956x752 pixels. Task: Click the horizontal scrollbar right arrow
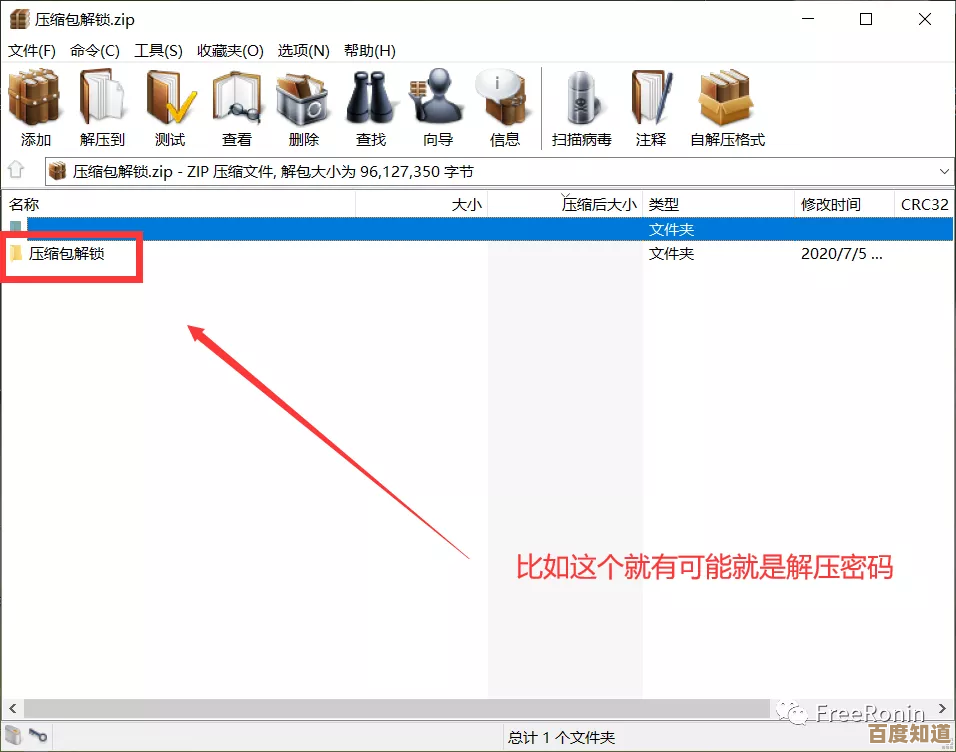(x=941, y=707)
